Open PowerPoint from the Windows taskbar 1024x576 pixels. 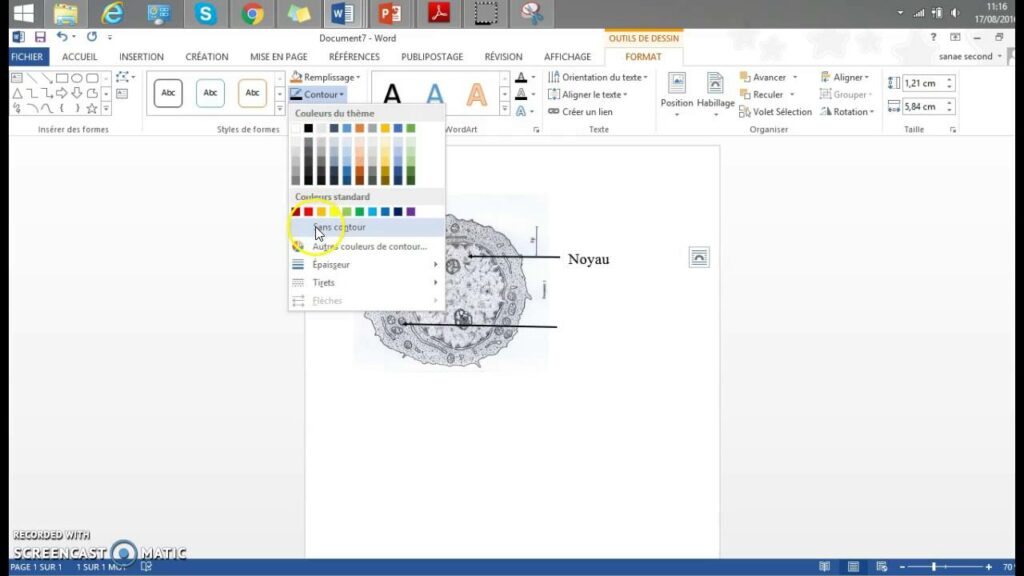pos(390,14)
